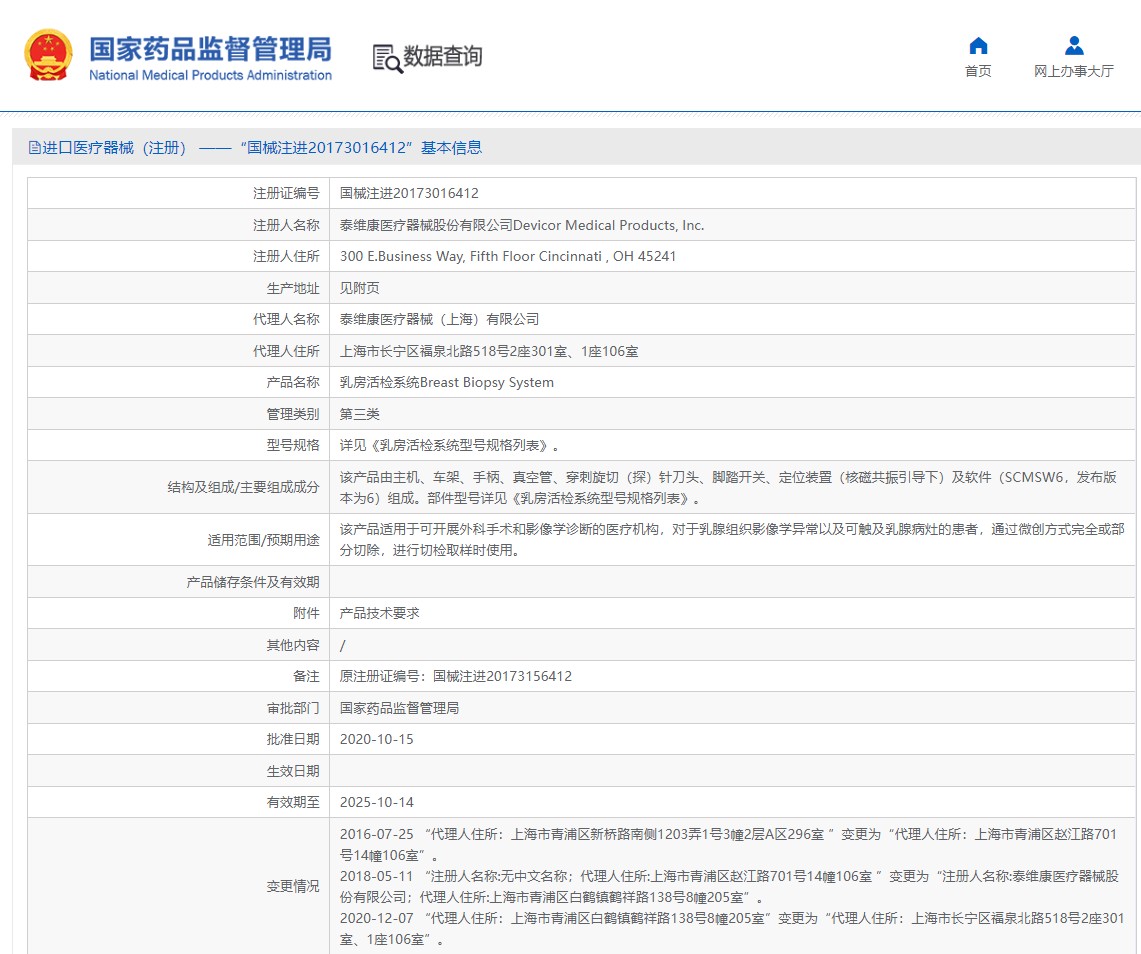
Task: Click the 附件 label
Action: pyautogui.click(x=306, y=613)
